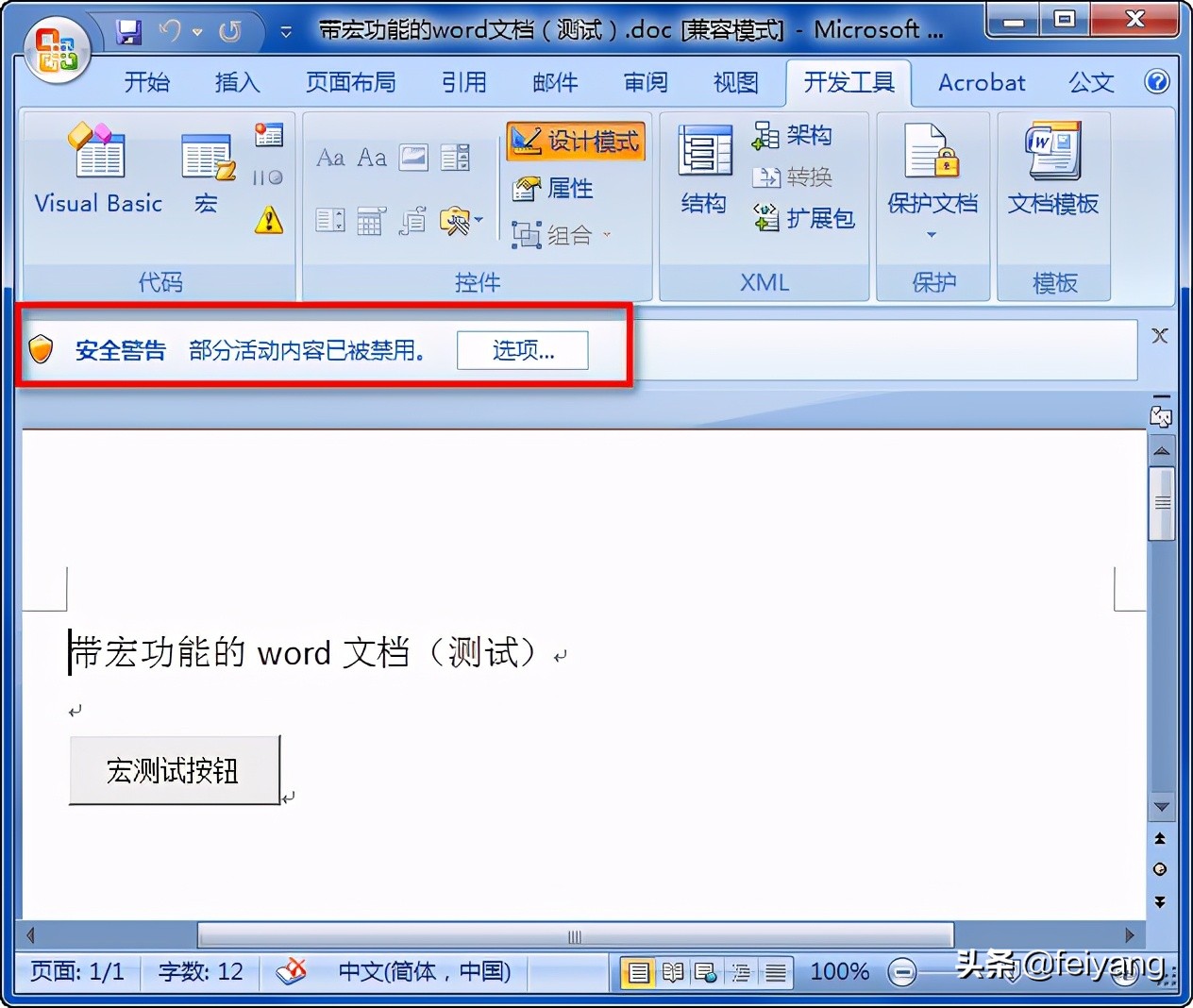1193x1008 pixels.
Task: Click the security shield icon
Action: [41, 349]
